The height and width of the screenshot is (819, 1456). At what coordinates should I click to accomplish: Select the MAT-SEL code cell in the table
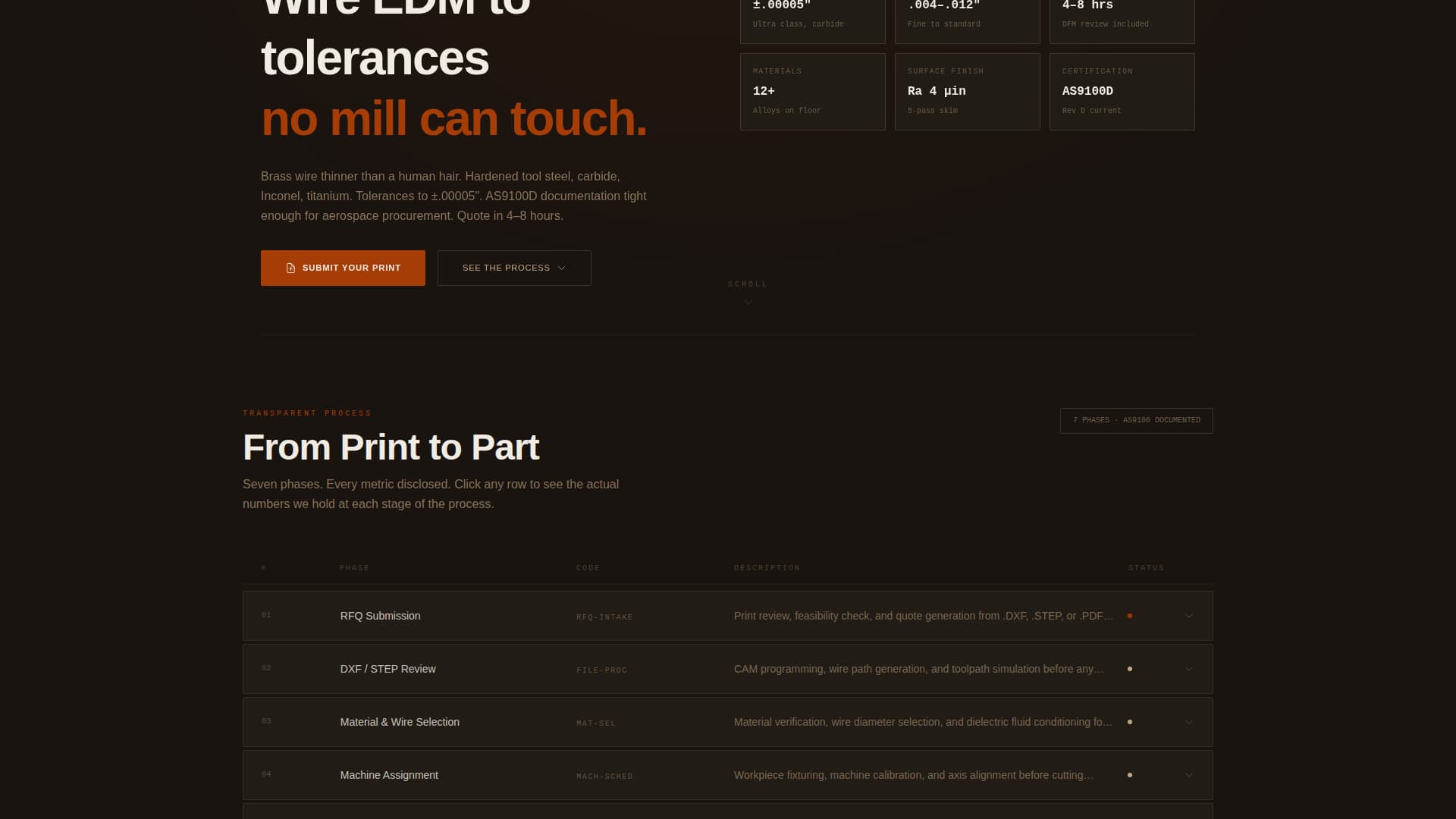coord(595,723)
